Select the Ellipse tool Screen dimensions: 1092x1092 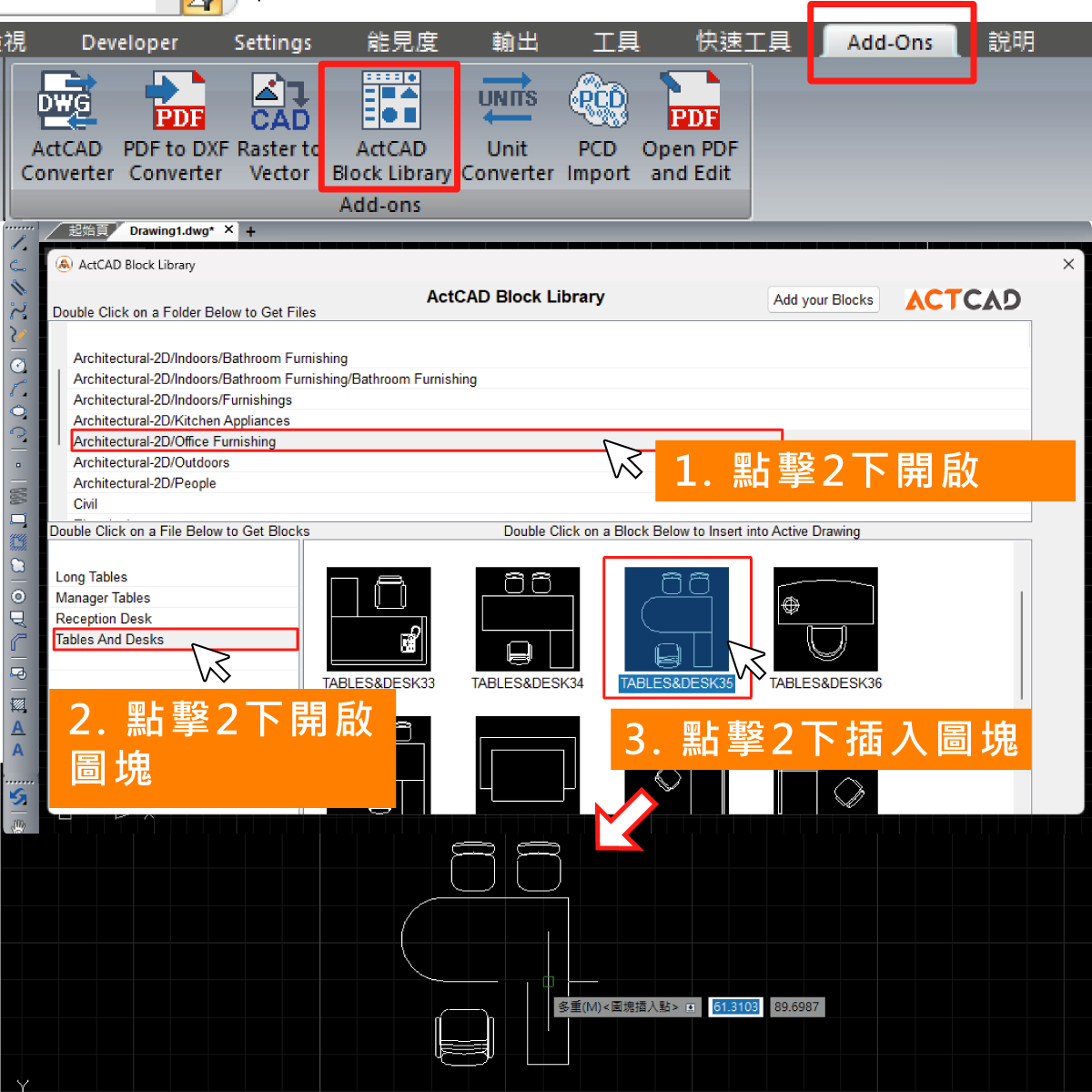point(18,411)
